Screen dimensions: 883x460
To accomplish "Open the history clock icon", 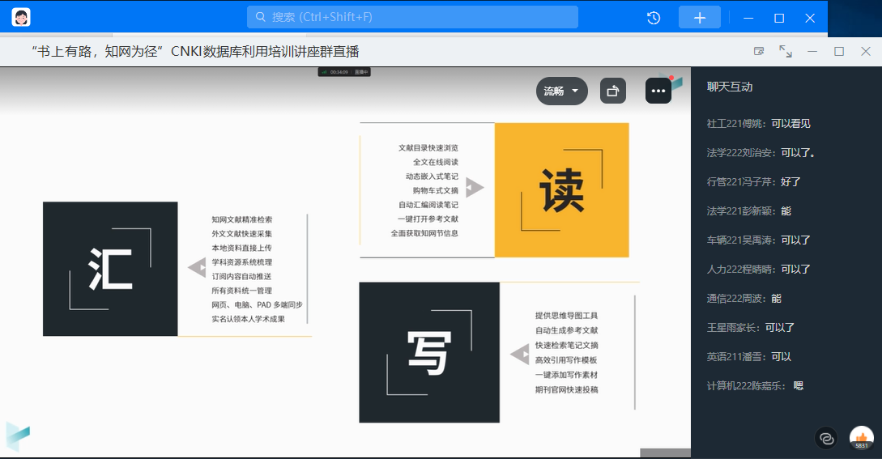I will [653, 17].
